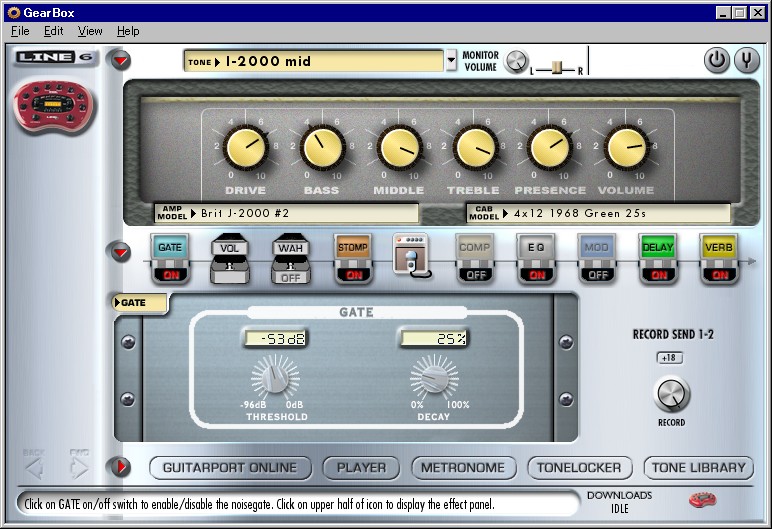
Task: Click the GearBox title bar app icon
Action: [x=14, y=12]
